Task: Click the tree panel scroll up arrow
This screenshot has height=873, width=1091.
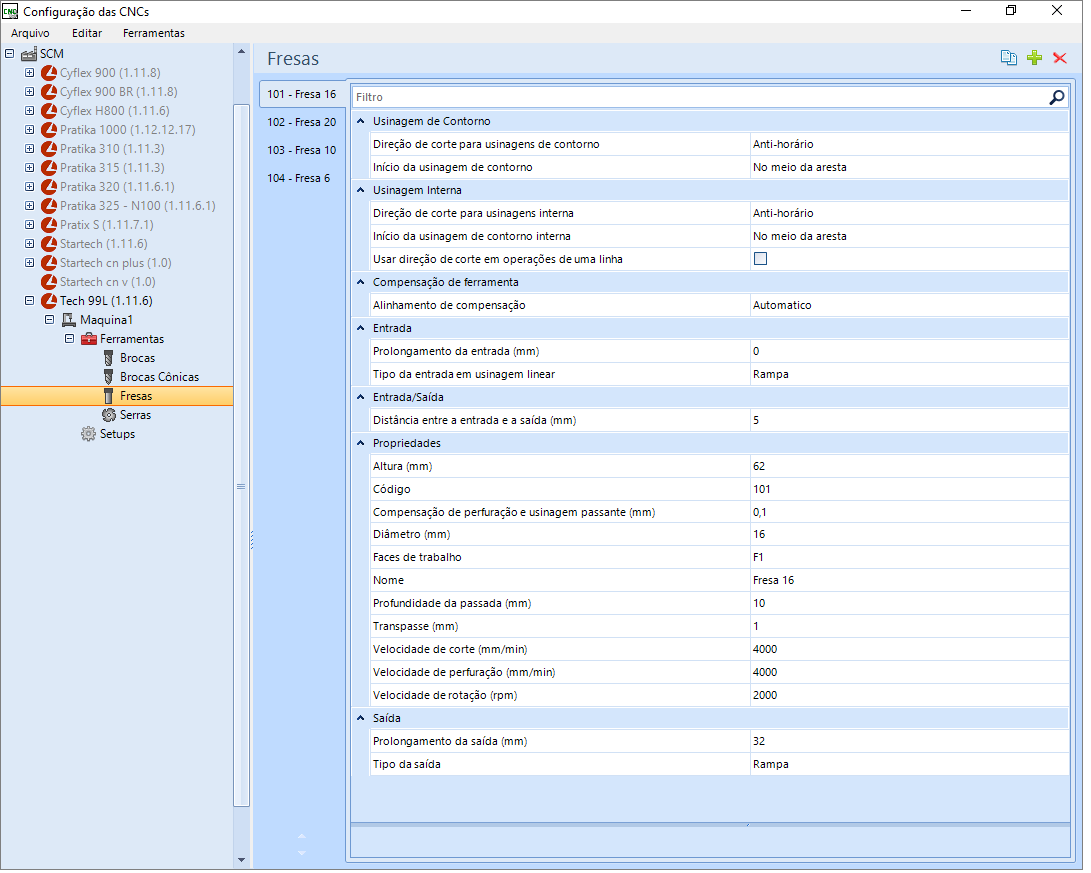Action: pos(243,52)
